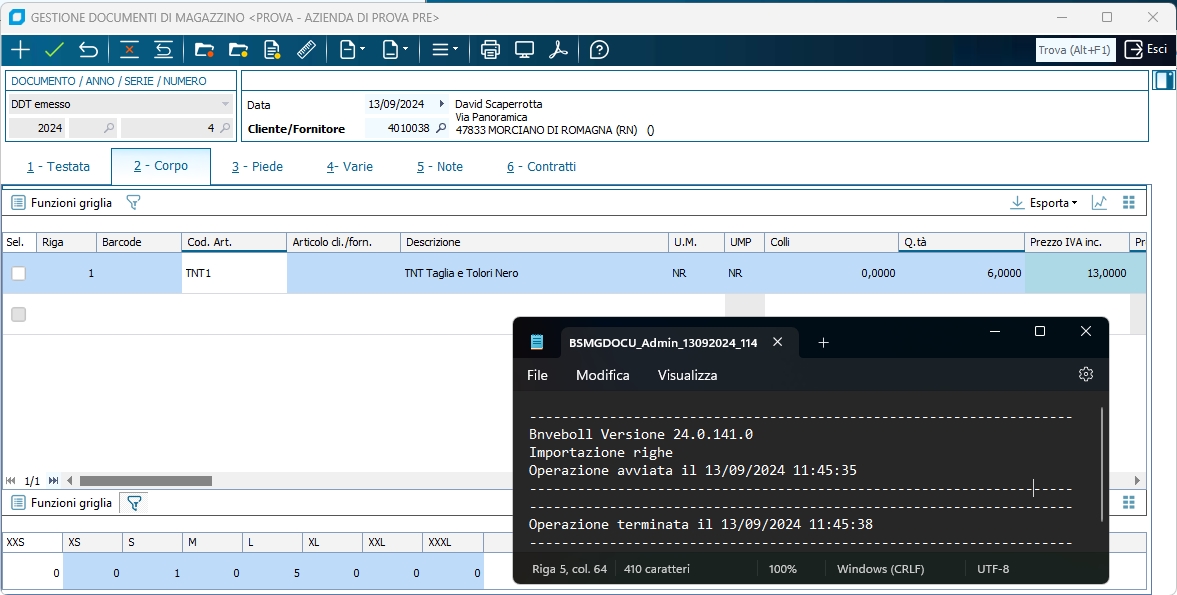Click the chart icon next to Esporta

(x=1099, y=203)
